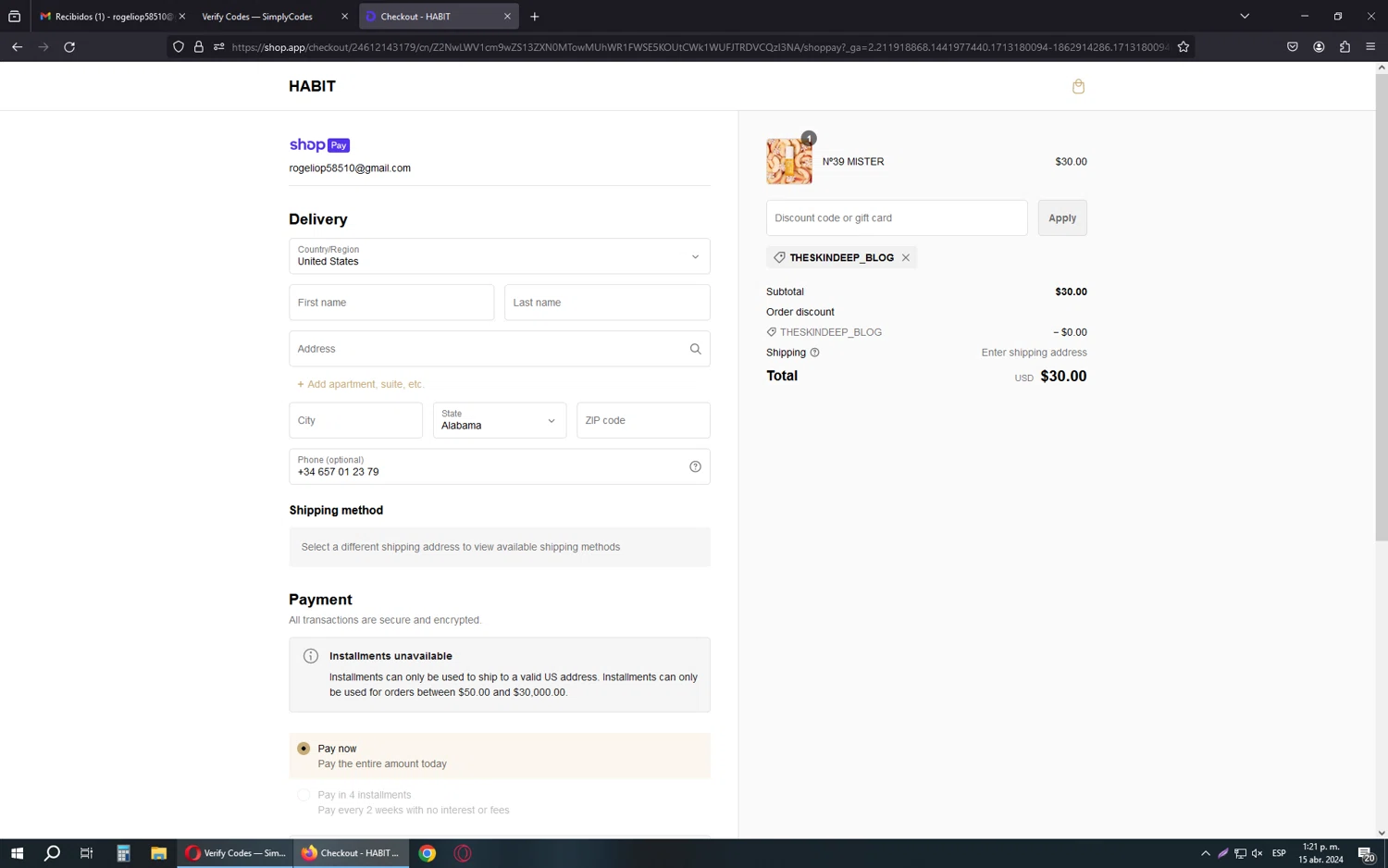This screenshot has height=868, width=1388.
Task: Click the page vertical scrollbar
Action: [x=1381, y=307]
